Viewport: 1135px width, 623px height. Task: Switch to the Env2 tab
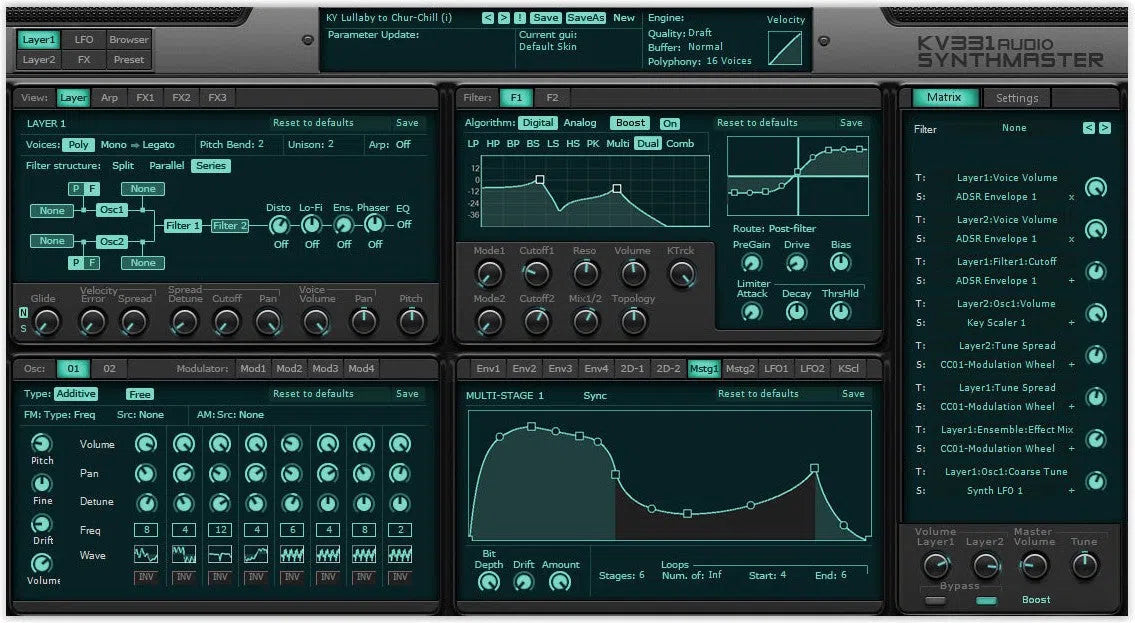pyautogui.click(x=524, y=368)
